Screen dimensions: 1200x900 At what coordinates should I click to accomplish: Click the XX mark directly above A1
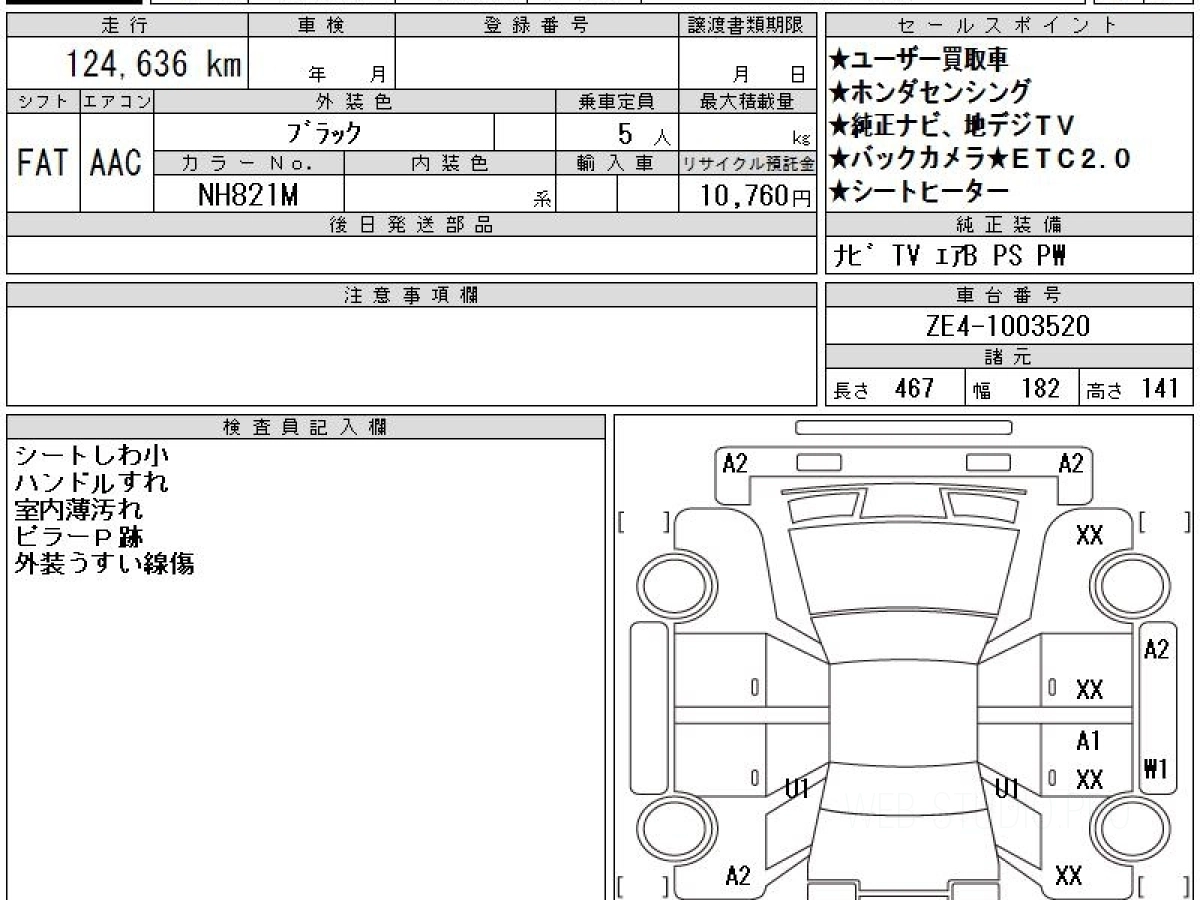[x=1089, y=689]
